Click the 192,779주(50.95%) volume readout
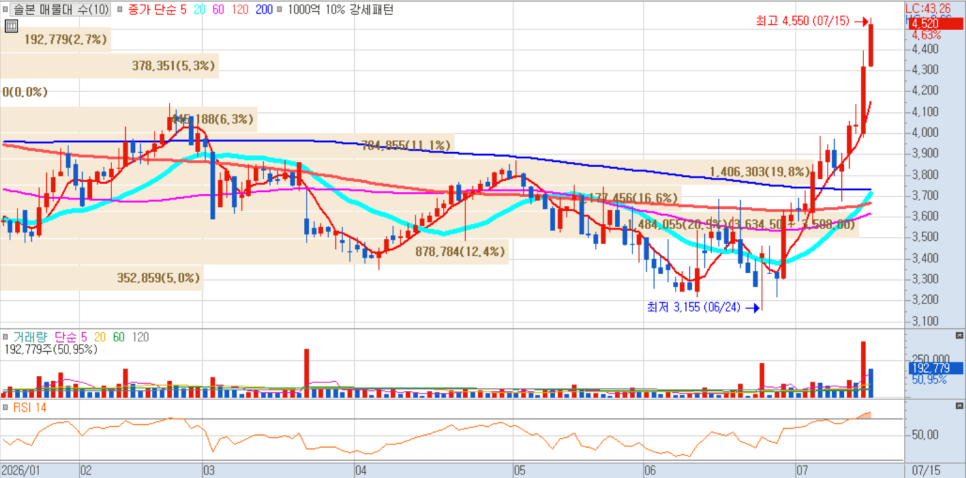Screen dimensions: 966x478 coord(51,349)
